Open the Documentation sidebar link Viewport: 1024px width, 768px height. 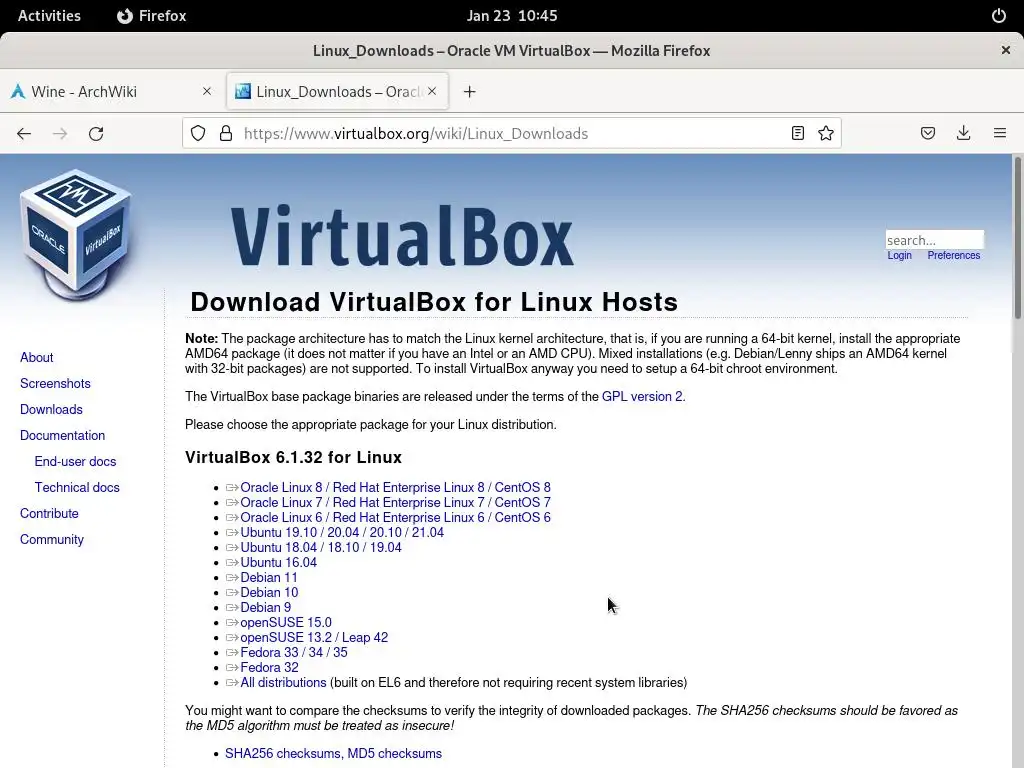(63, 436)
